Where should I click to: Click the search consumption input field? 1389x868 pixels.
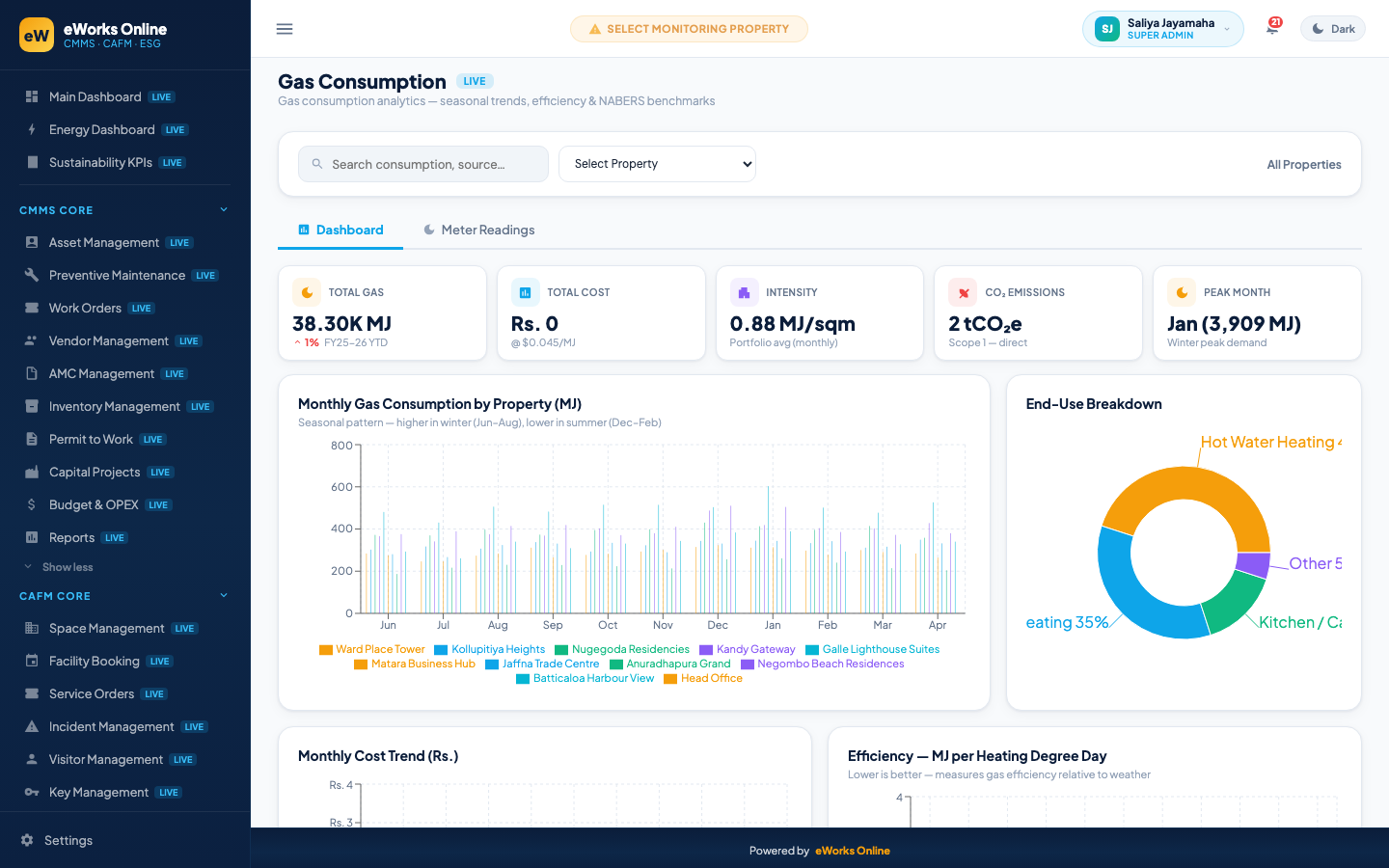(423, 164)
